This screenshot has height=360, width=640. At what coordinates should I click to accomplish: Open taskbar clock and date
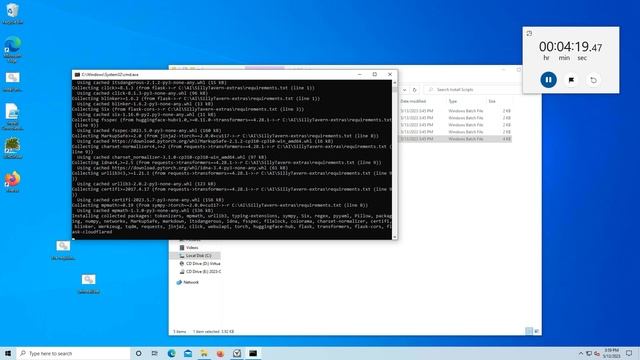611,353
